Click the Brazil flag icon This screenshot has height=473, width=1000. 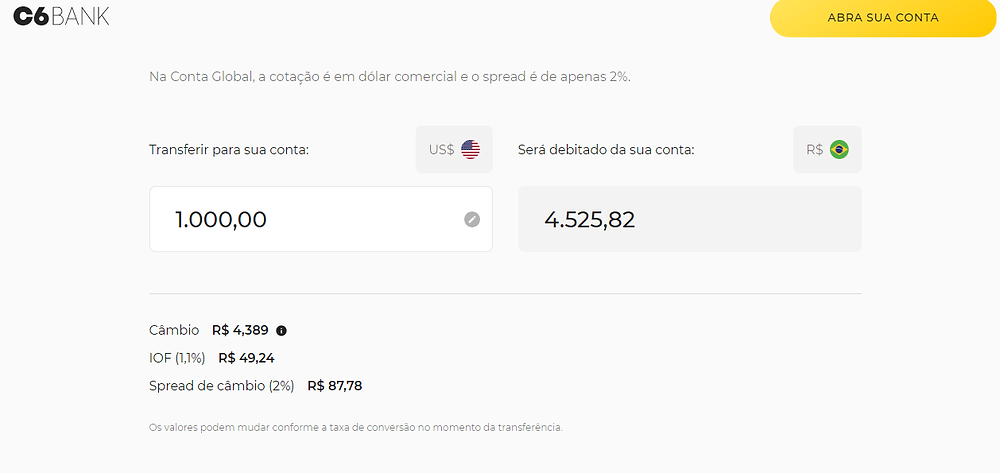839,150
